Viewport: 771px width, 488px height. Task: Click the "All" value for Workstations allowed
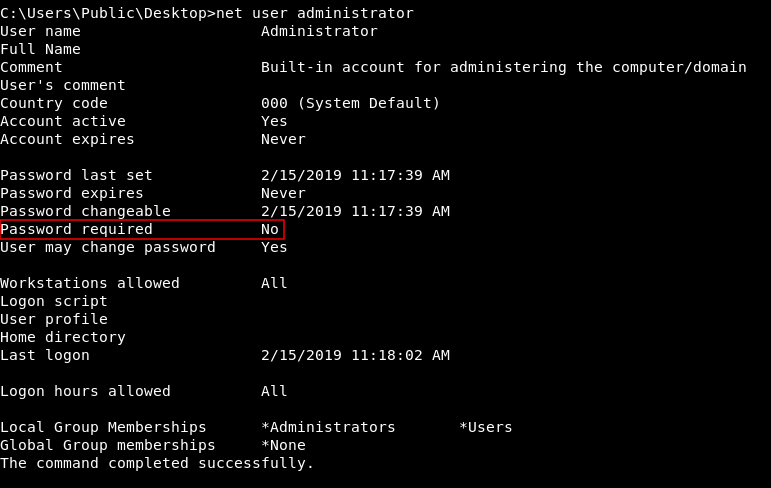point(274,283)
